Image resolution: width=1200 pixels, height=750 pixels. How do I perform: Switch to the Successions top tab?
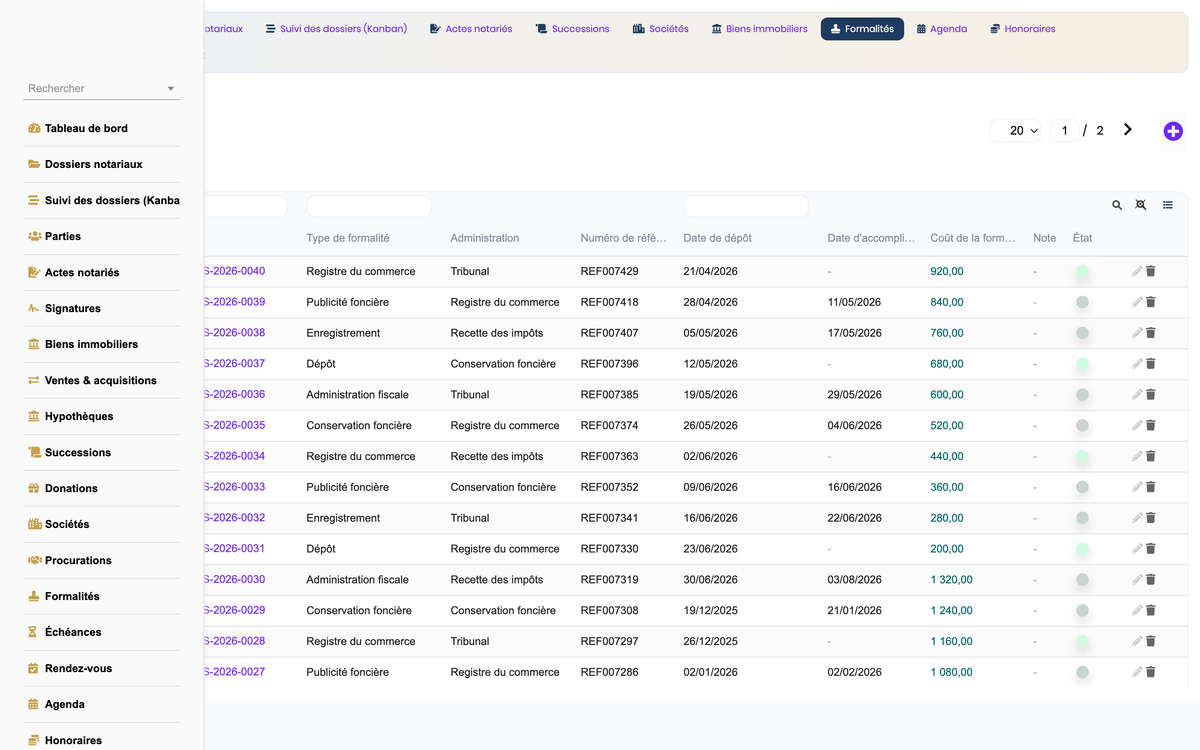572,29
